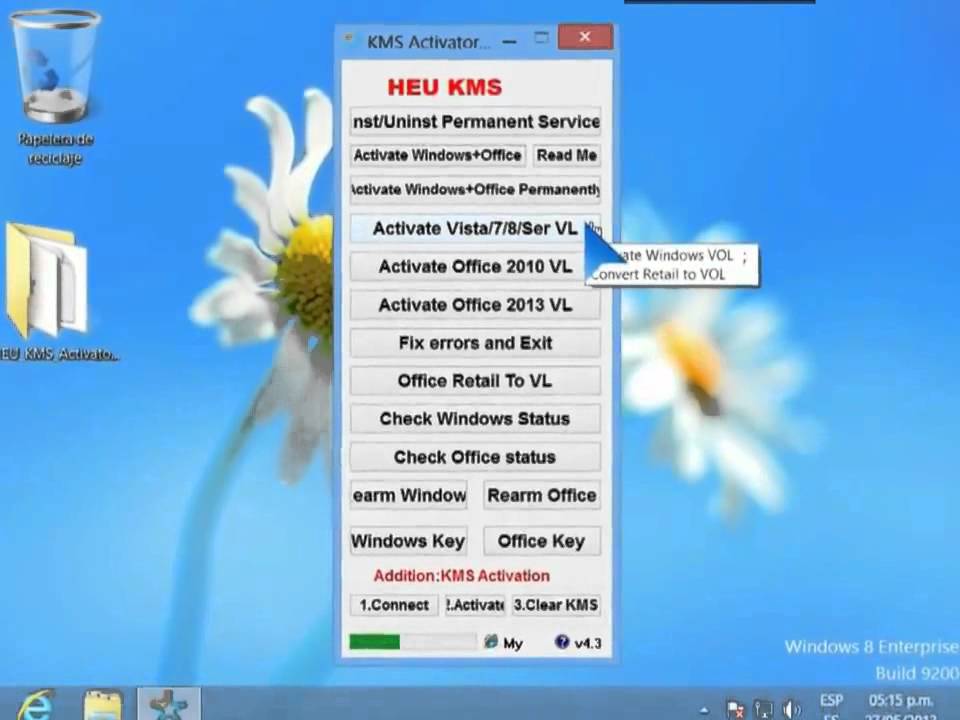Click Inst/Uninst Permanent Service button
The image size is (960, 720).
[475, 122]
